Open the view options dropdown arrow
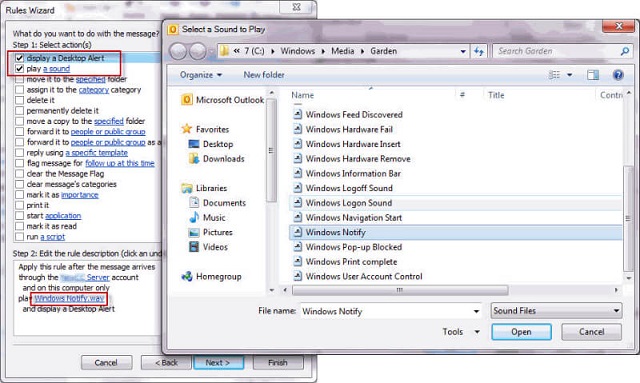Image resolution: width=640 pixels, height=383 pixels. click(569, 75)
